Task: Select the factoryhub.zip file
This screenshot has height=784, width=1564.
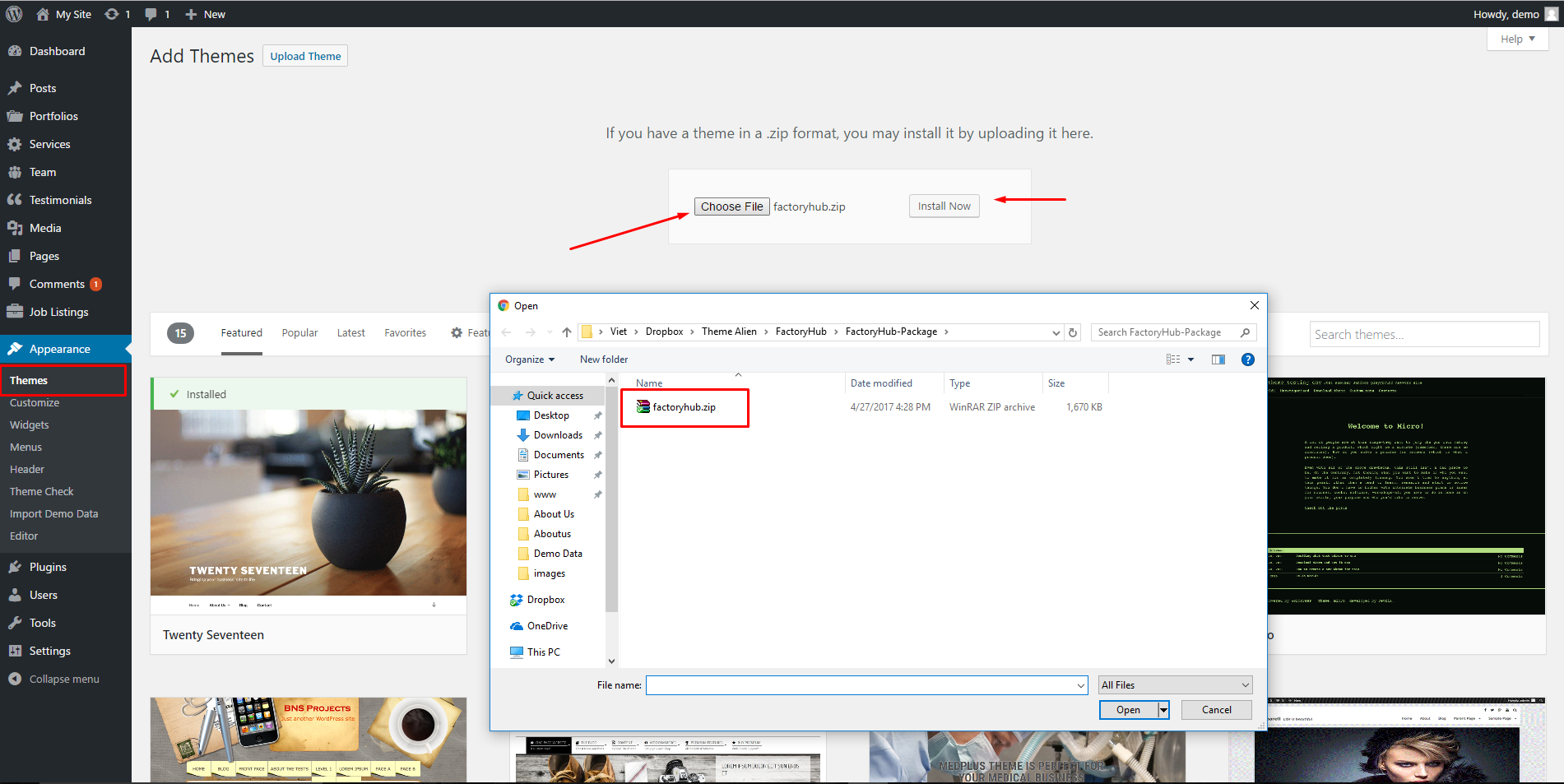Action: (x=683, y=407)
